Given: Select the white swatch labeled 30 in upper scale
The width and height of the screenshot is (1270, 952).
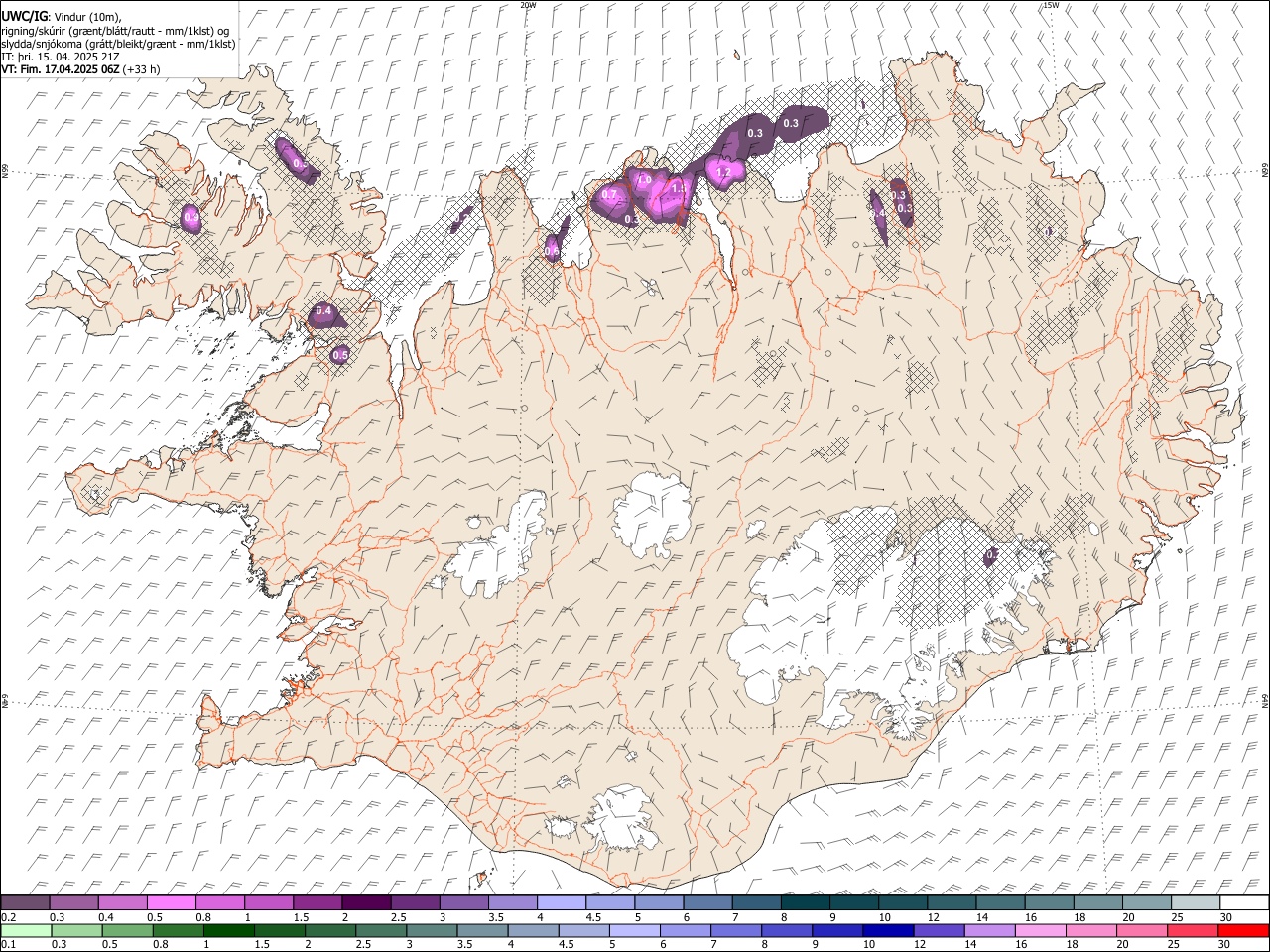Looking at the screenshot, I should [1244, 902].
